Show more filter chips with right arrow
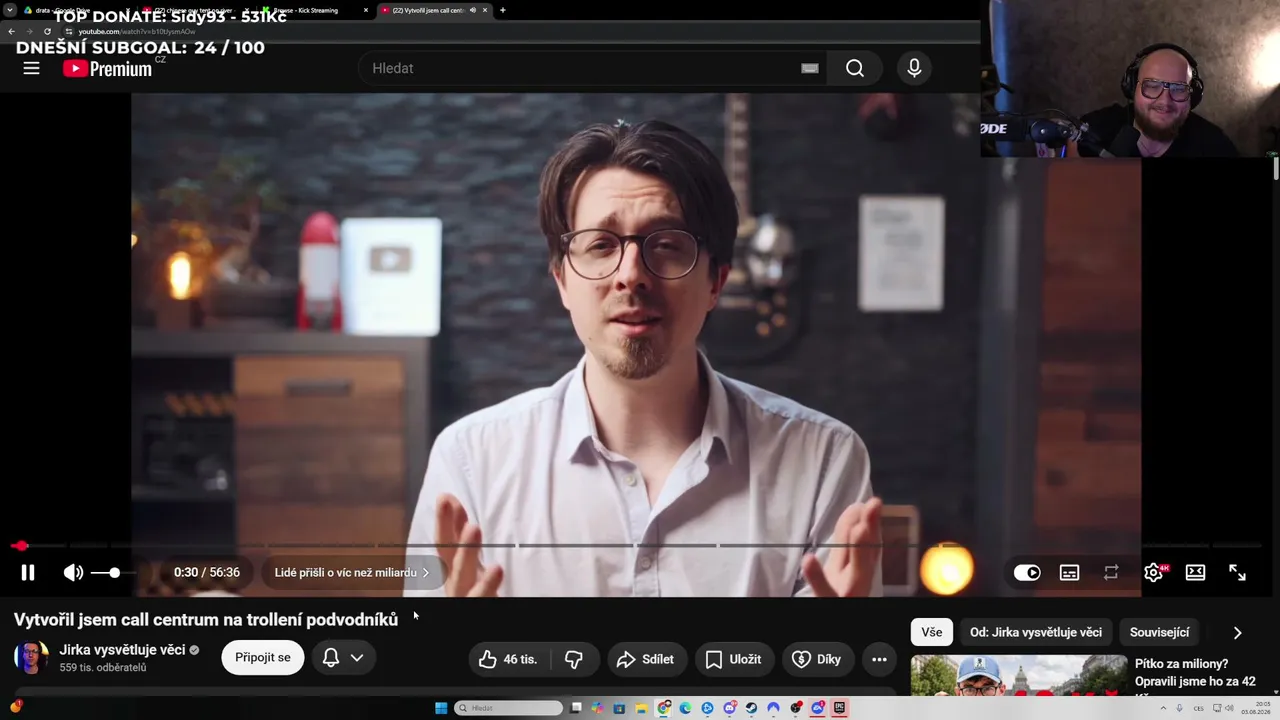Screen dimensions: 1280x720 [x=1237, y=632]
